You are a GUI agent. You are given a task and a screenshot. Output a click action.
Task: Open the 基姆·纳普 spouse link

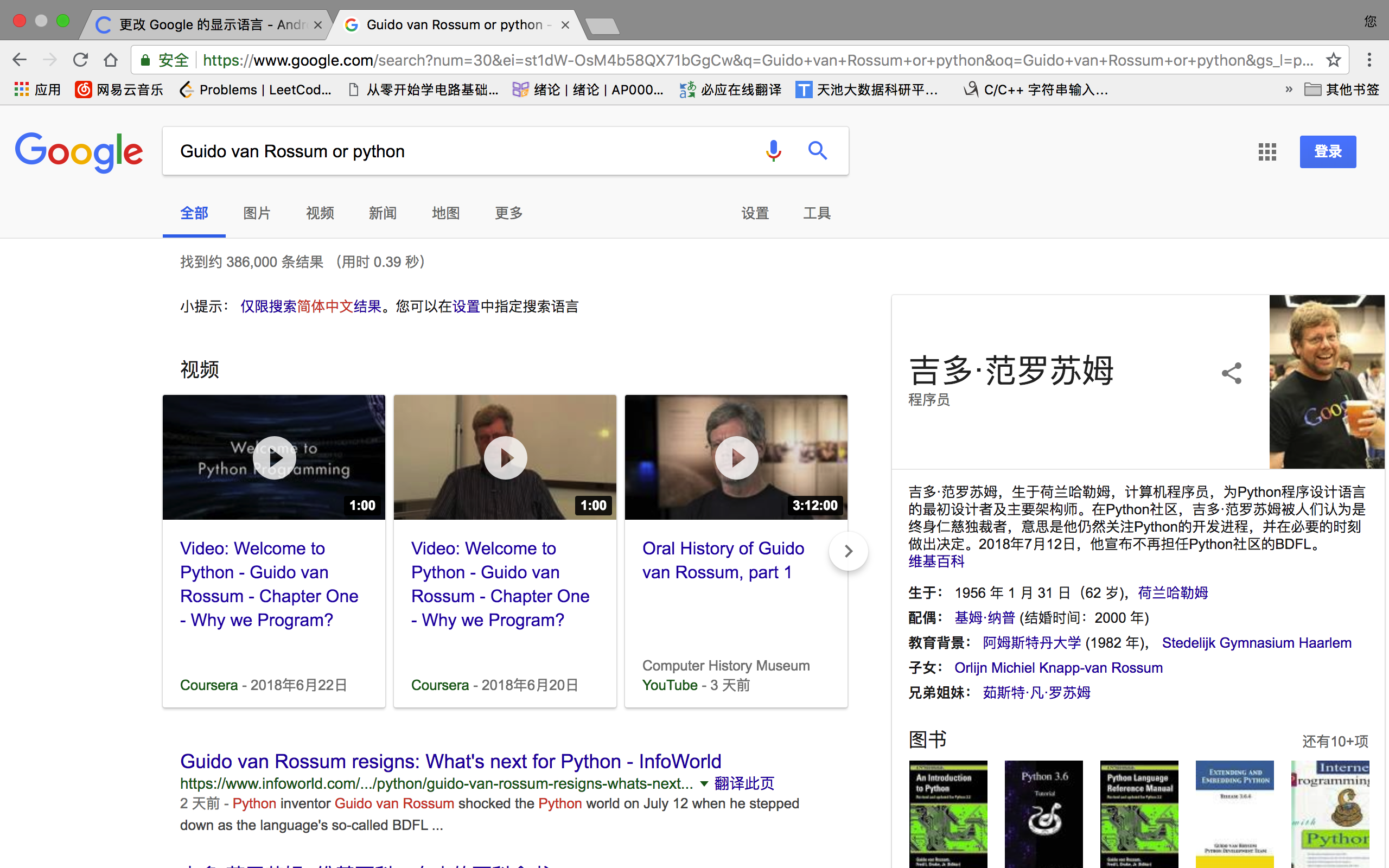tap(985, 618)
